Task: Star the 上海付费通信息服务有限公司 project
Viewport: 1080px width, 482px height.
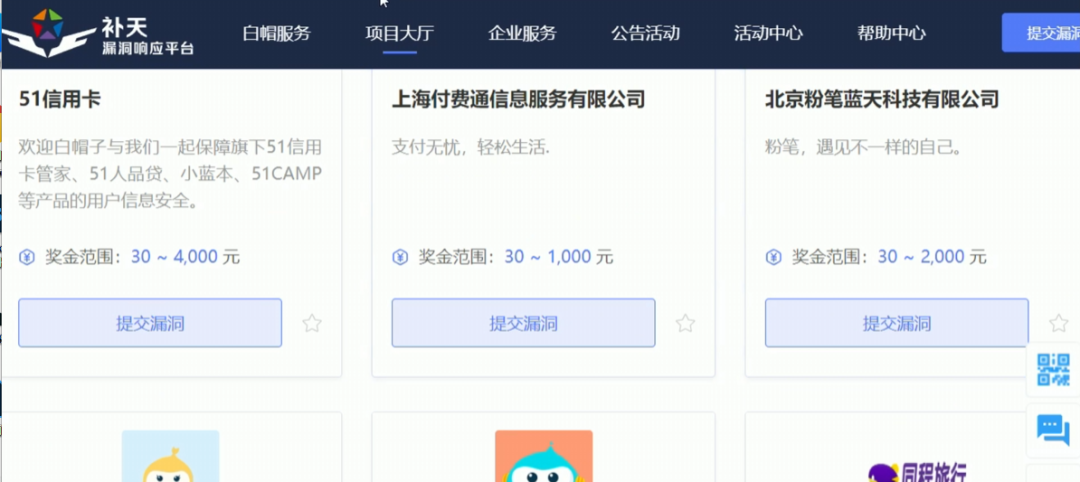Action: 685,323
